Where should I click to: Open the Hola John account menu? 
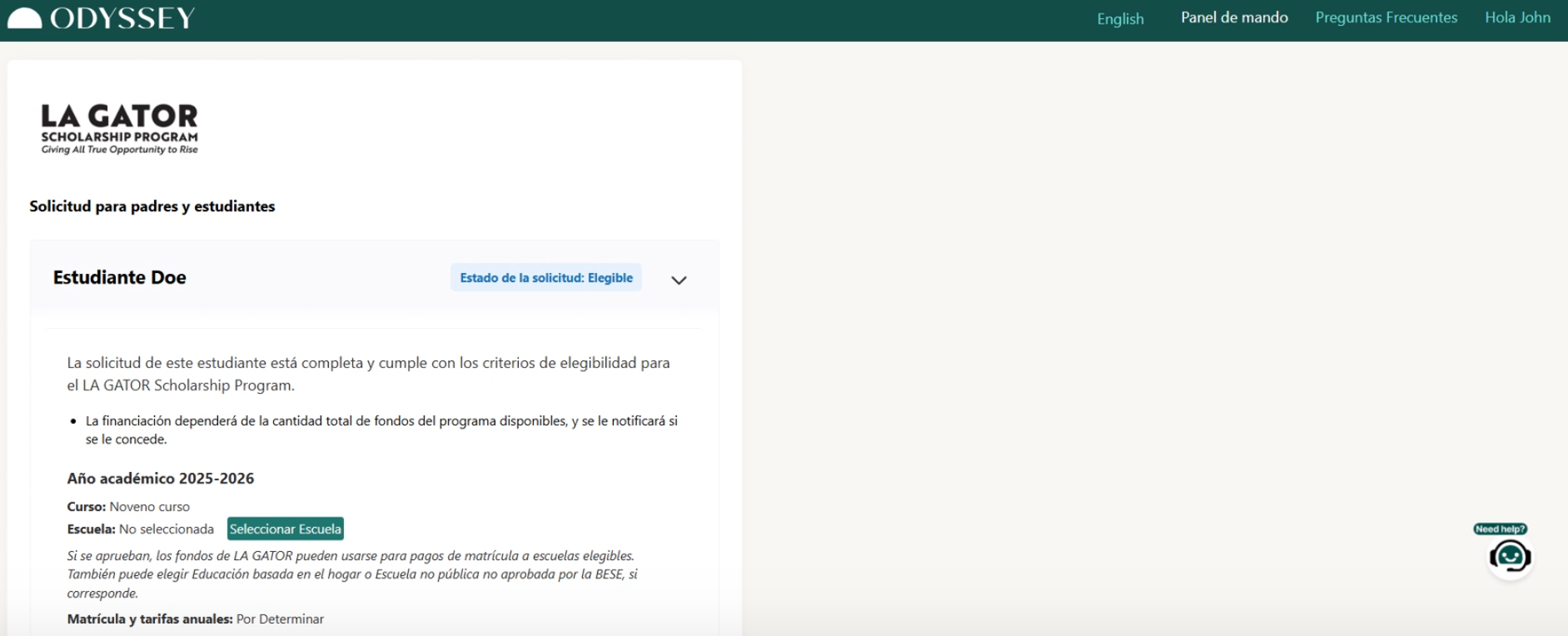[1517, 17]
